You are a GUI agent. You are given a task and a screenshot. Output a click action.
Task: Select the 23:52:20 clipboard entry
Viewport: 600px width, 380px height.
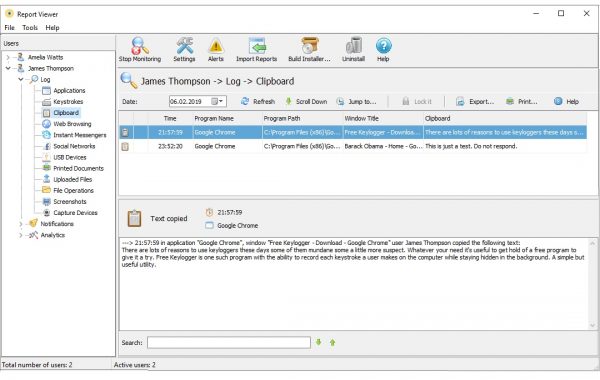pyautogui.click(x=353, y=146)
